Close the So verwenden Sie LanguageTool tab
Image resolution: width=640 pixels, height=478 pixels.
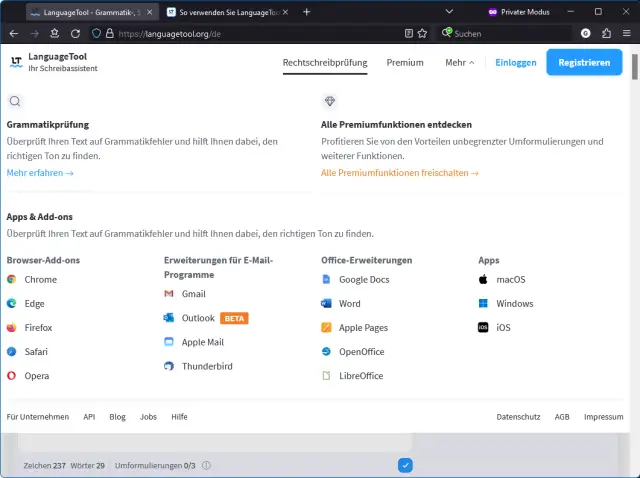click(x=285, y=12)
